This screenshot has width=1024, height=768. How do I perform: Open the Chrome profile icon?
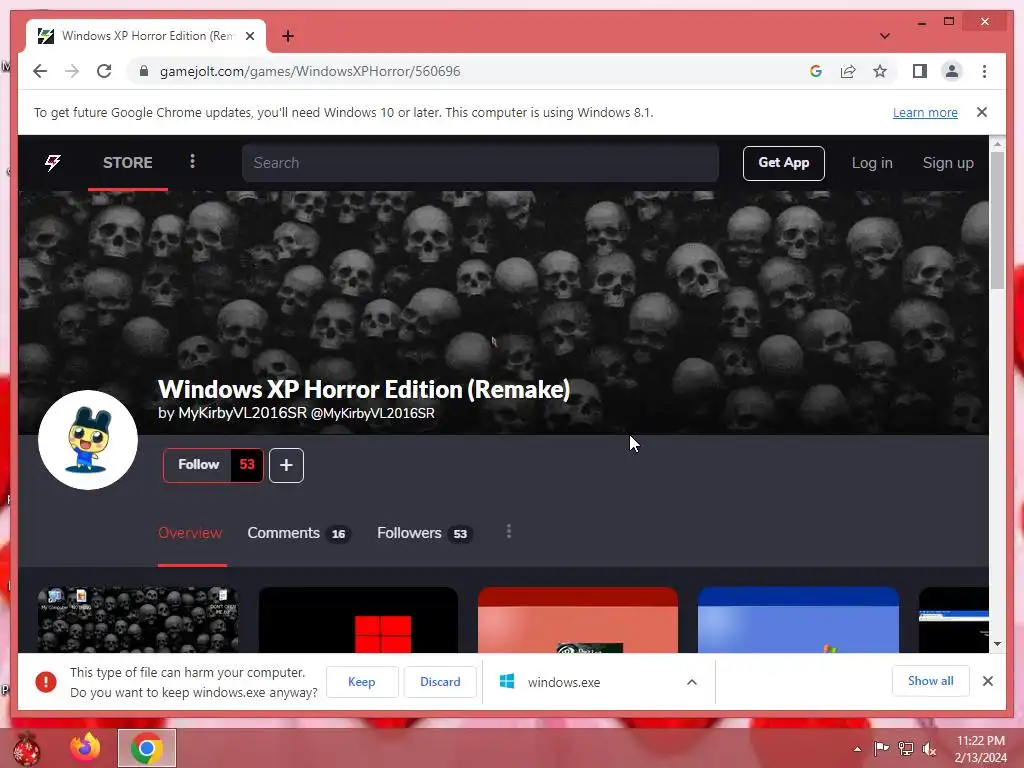pos(952,71)
